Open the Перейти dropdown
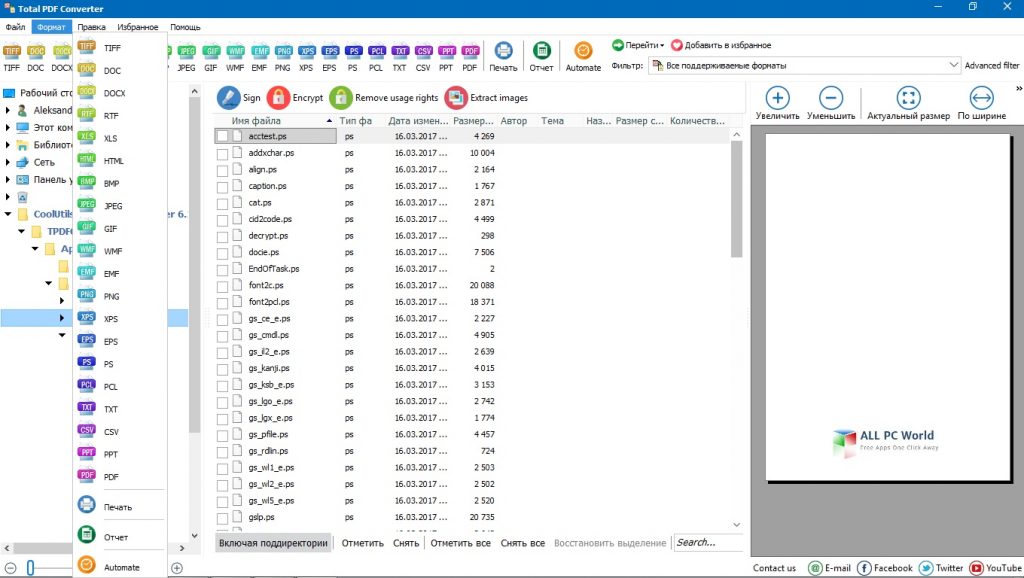Viewport: 1024px width, 578px height. (x=638, y=45)
